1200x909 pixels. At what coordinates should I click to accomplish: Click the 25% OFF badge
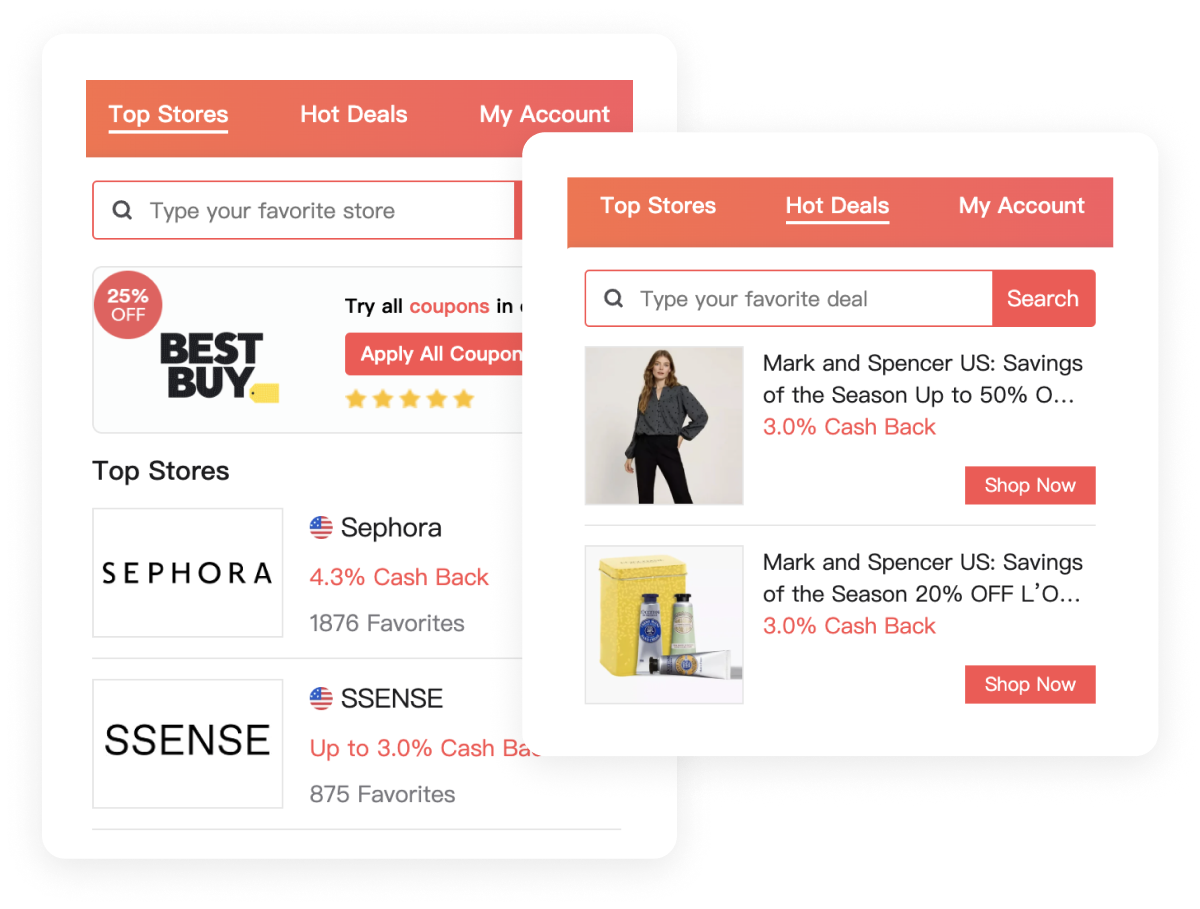[128, 305]
